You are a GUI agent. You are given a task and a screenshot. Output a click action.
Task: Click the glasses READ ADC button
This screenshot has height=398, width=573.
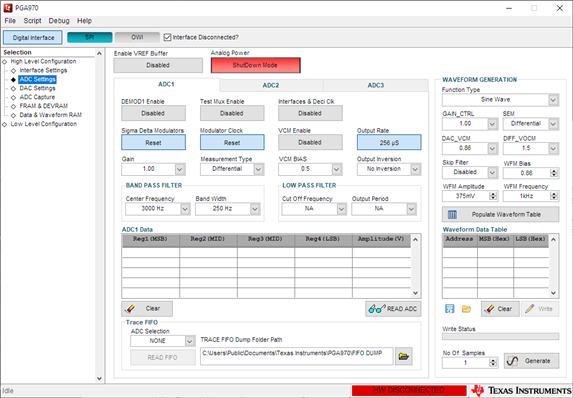pyautogui.click(x=393, y=309)
